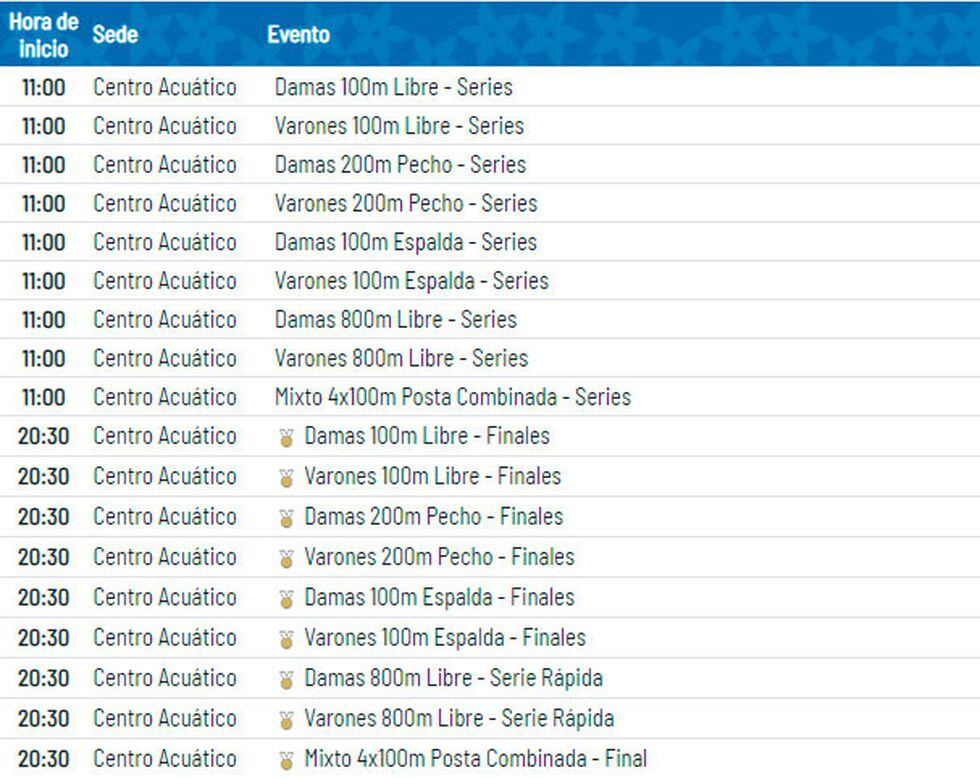Click medal icon beside Varones 100m Libre Finales
980x778 pixels.
point(287,477)
